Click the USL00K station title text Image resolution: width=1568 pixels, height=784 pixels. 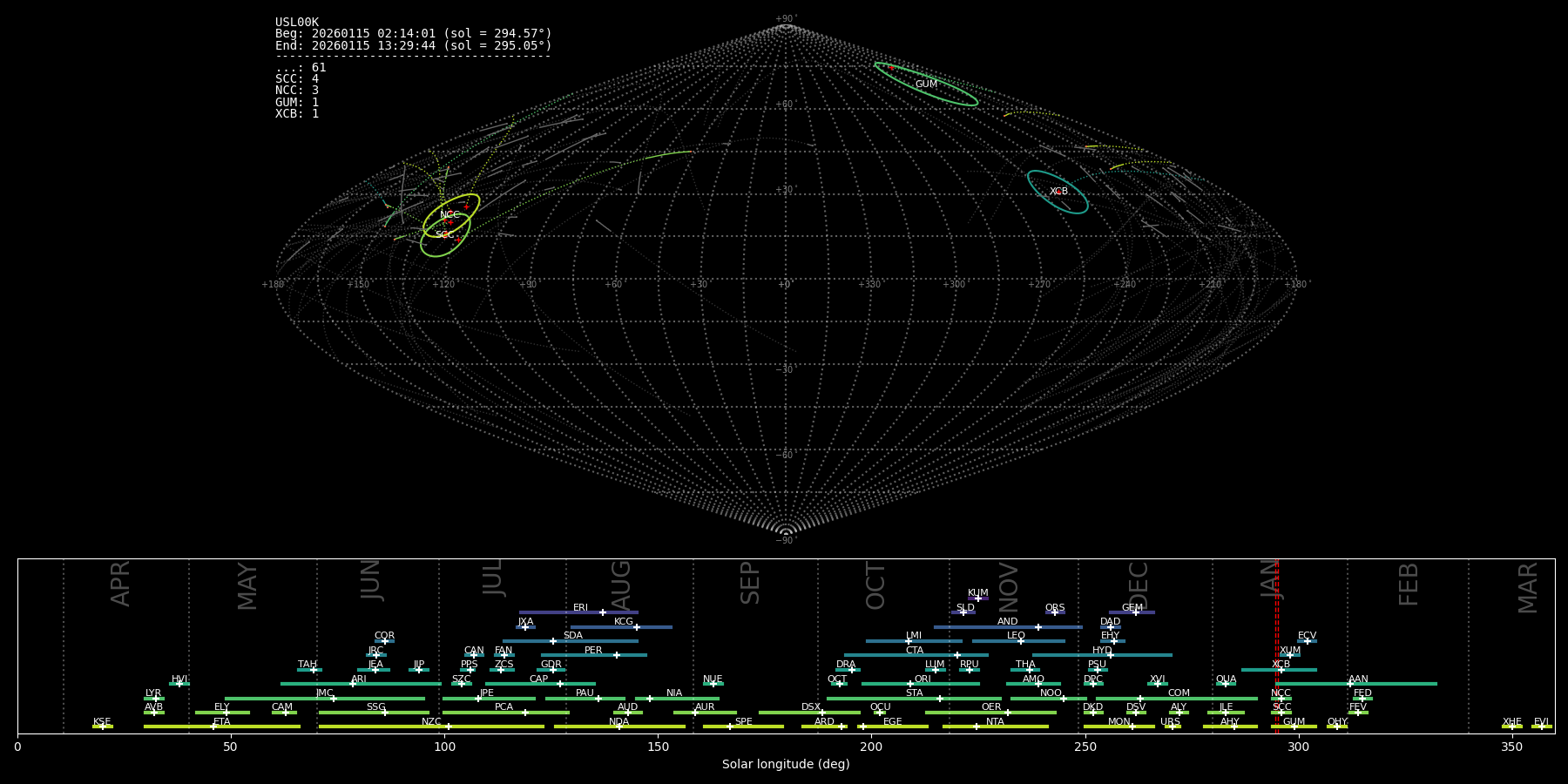coord(297,23)
